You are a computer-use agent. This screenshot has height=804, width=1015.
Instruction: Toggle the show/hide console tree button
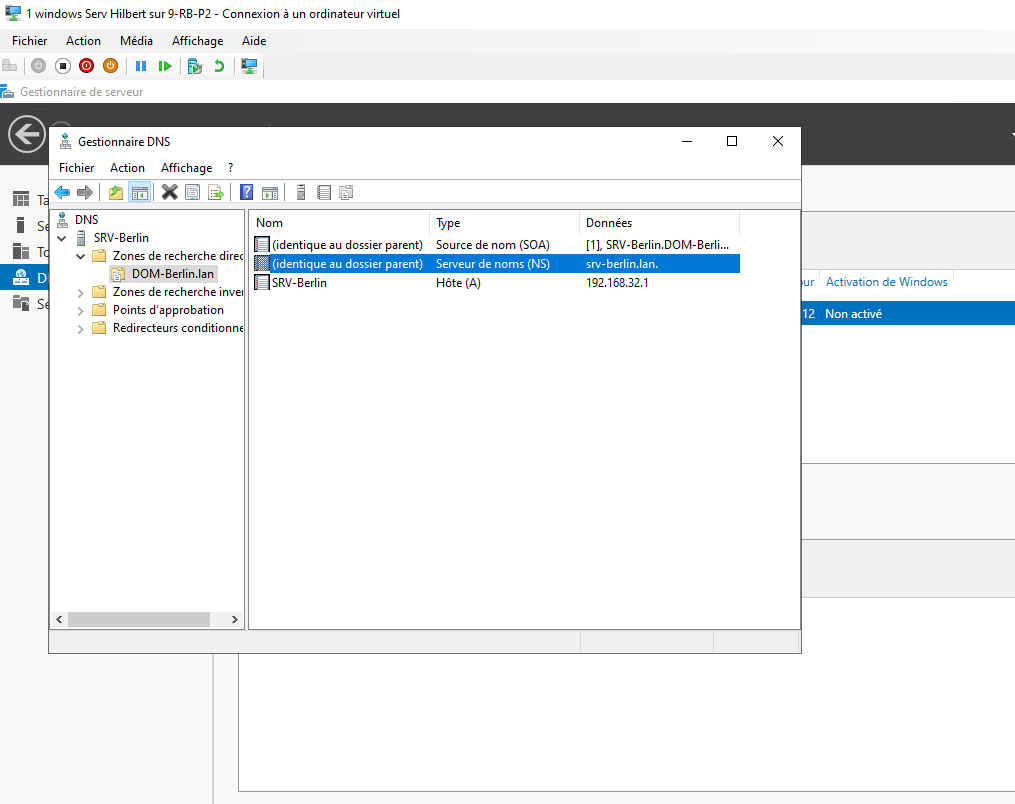[140, 192]
